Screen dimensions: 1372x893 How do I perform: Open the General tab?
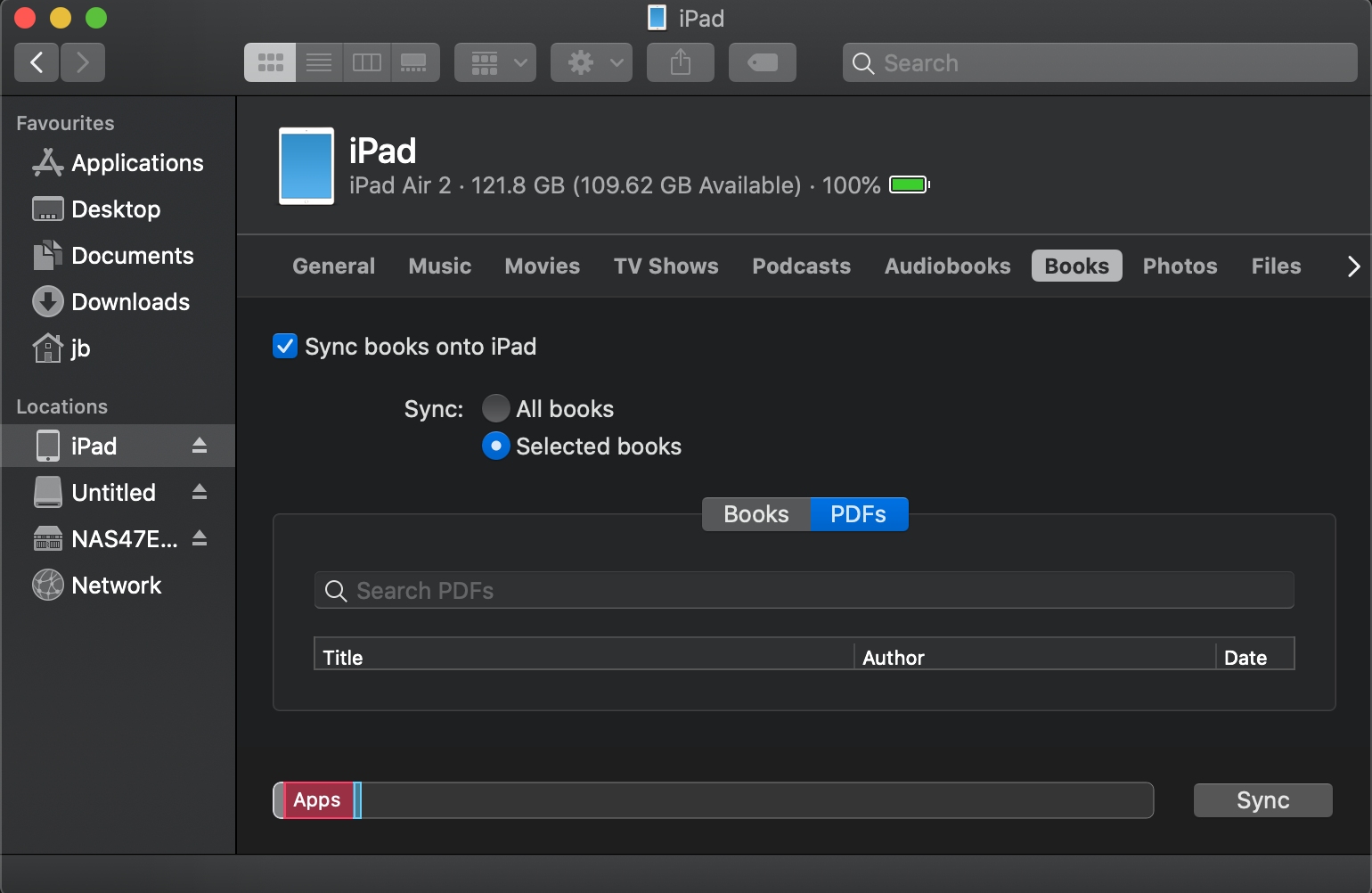coord(334,266)
